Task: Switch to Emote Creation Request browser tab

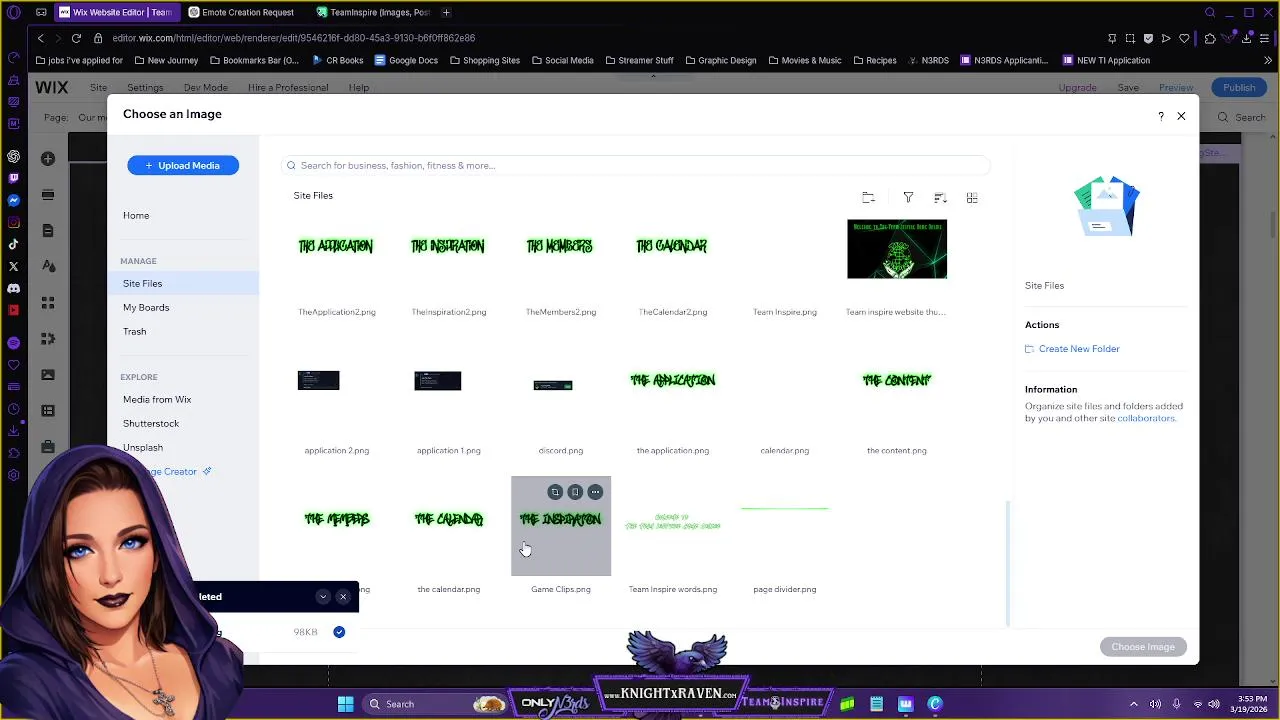Action: [241, 13]
